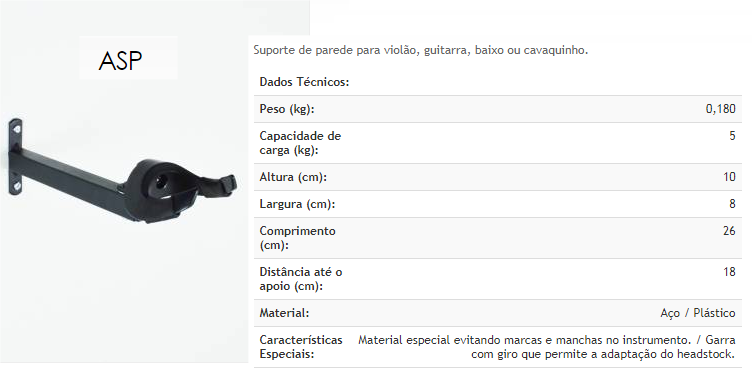Click the Características Especiais label
Viewport: 752px width, 370px height.
[x=301, y=347]
